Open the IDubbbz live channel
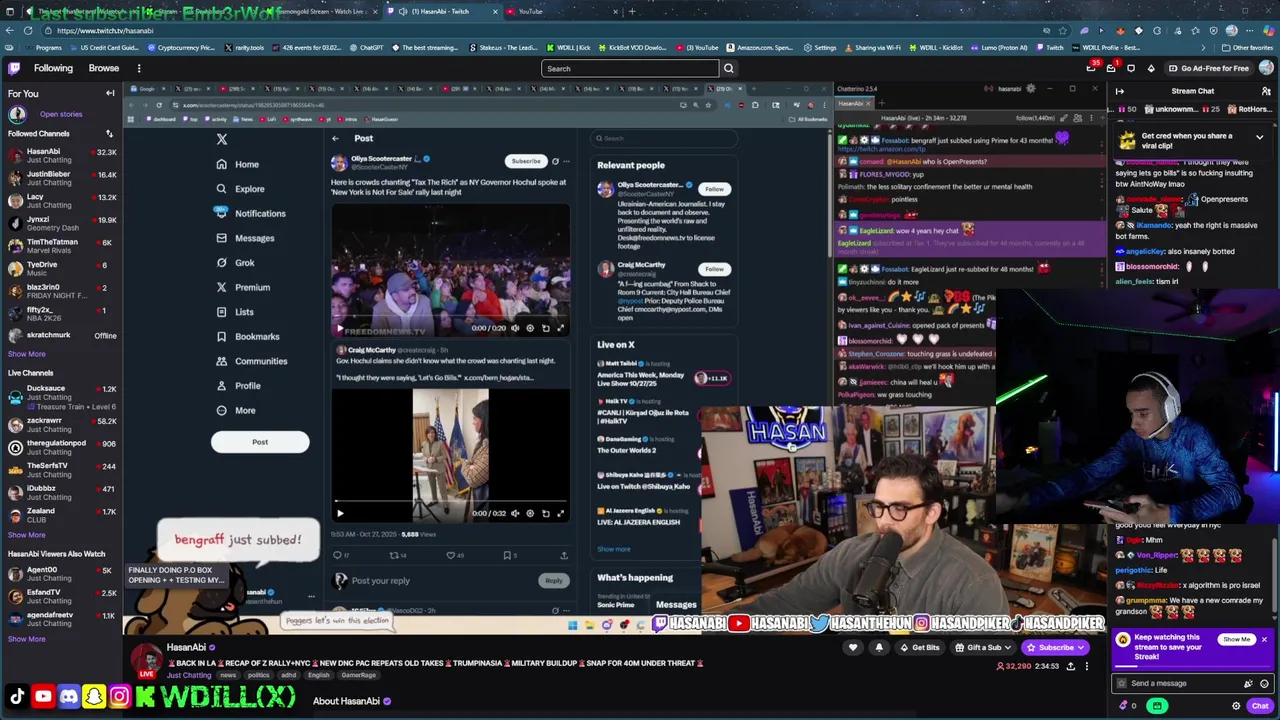1280x720 pixels. pyautogui.click(x=60, y=492)
